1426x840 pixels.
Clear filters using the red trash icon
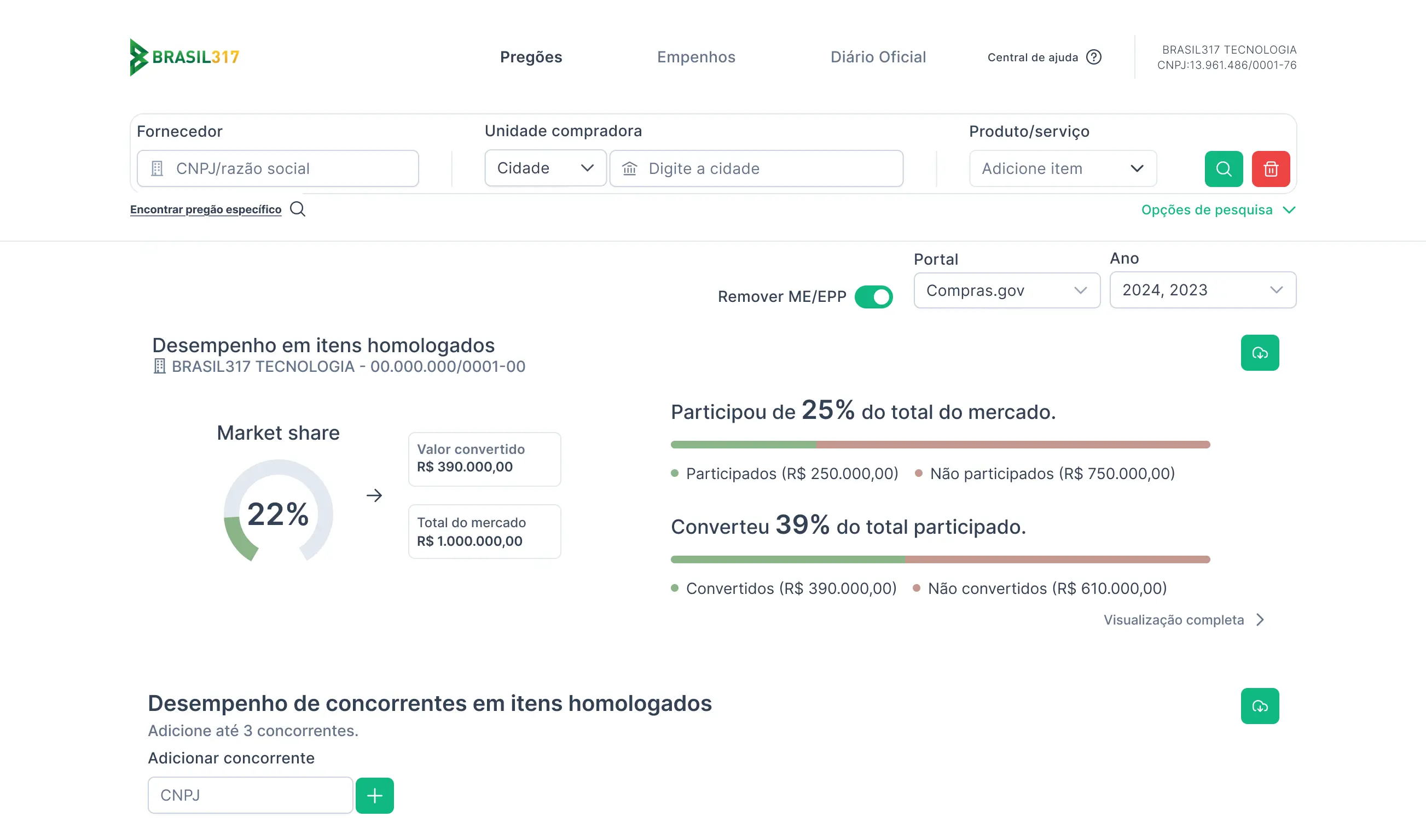(1270, 168)
